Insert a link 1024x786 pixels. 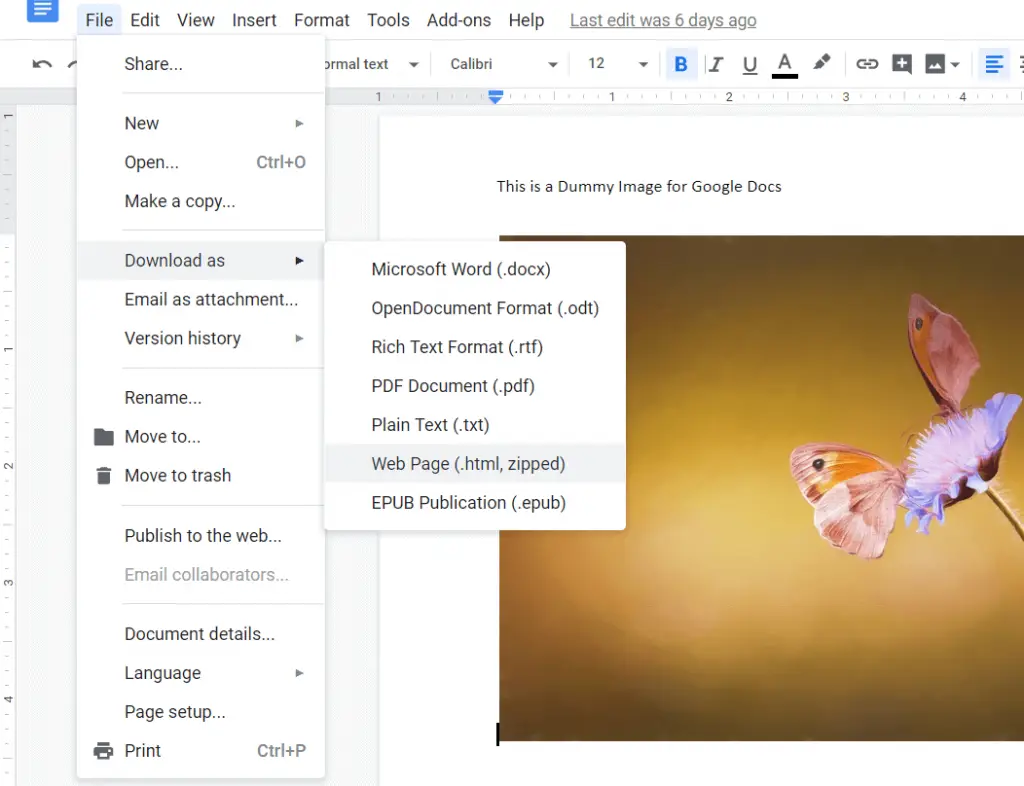coord(866,63)
